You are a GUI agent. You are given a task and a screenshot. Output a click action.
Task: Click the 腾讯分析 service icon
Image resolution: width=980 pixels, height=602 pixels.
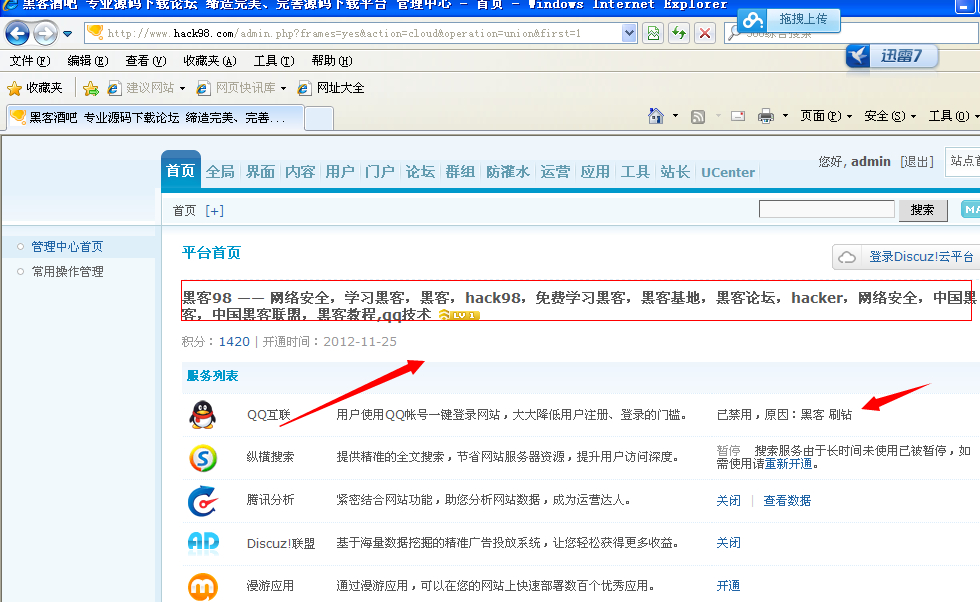[203, 501]
